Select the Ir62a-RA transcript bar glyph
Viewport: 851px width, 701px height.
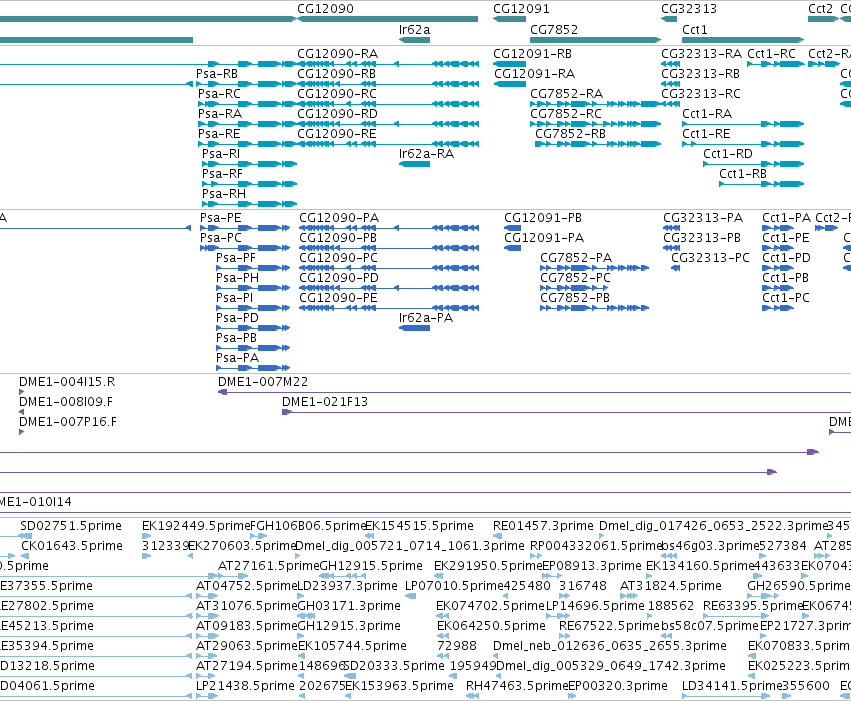tap(414, 164)
